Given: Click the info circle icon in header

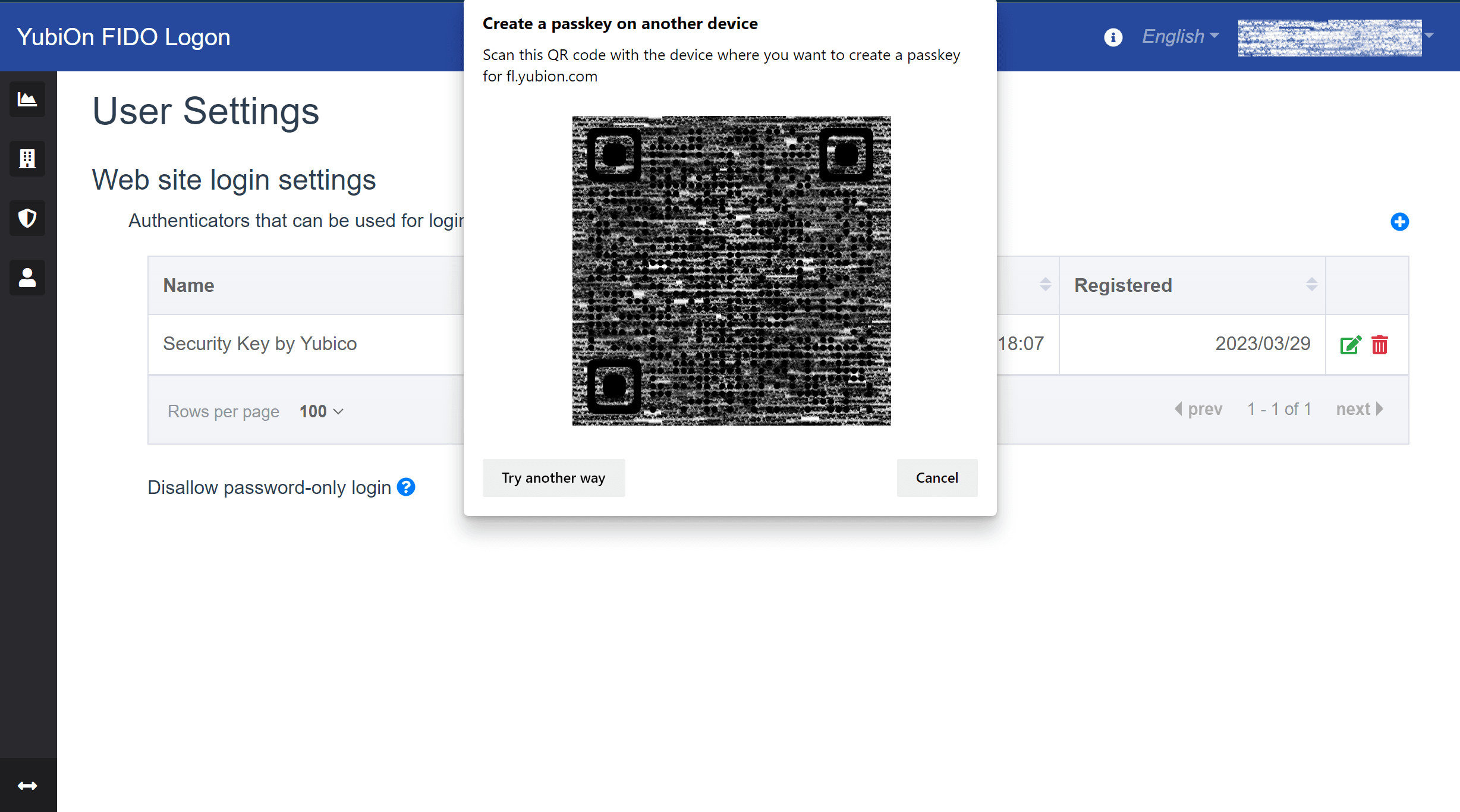Looking at the screenshot, I should click(1113, 37).
